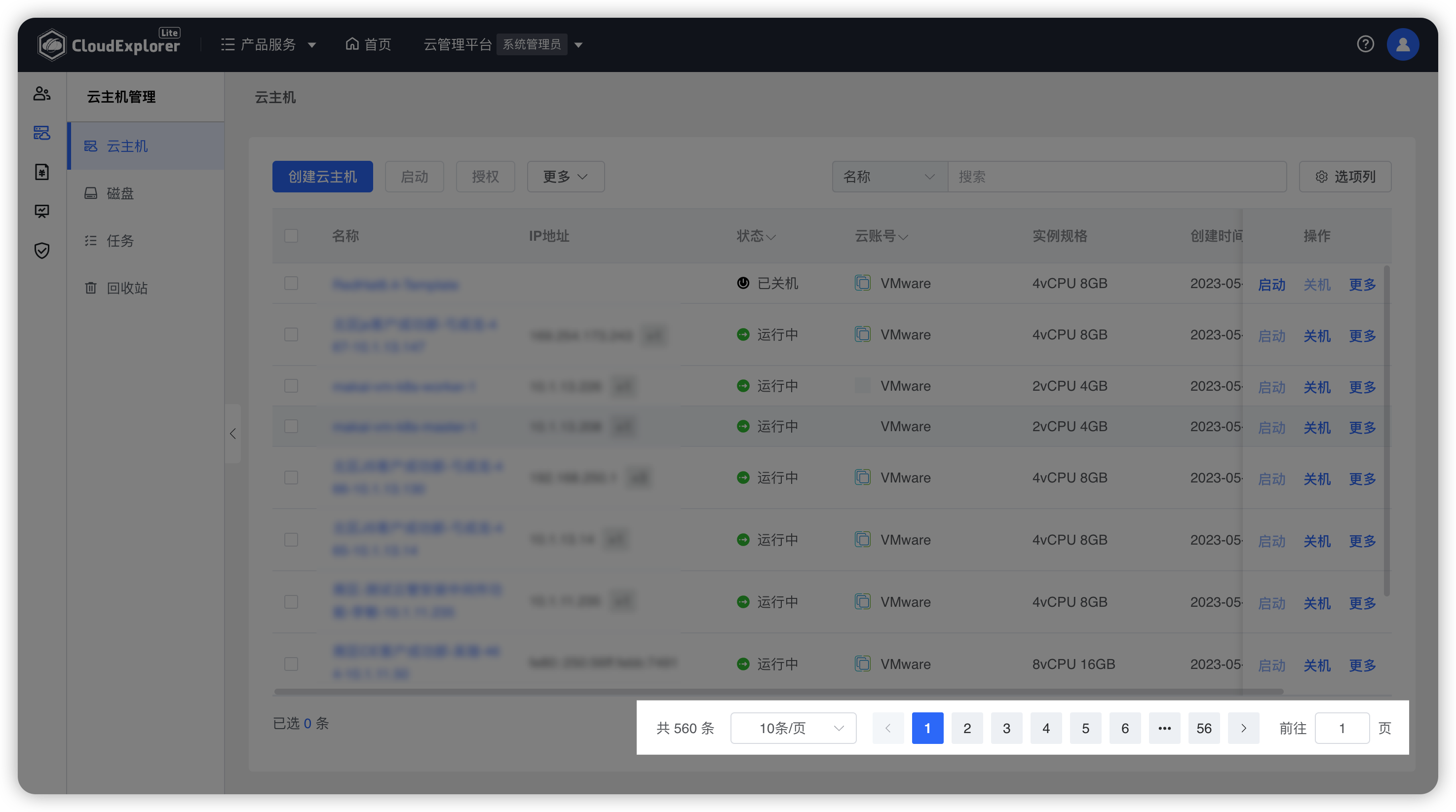Image resolution: width=1456 pixels, height=812 pixels.
Task: Jump to page 56 in pagination
Action: tap(1204, 728)
